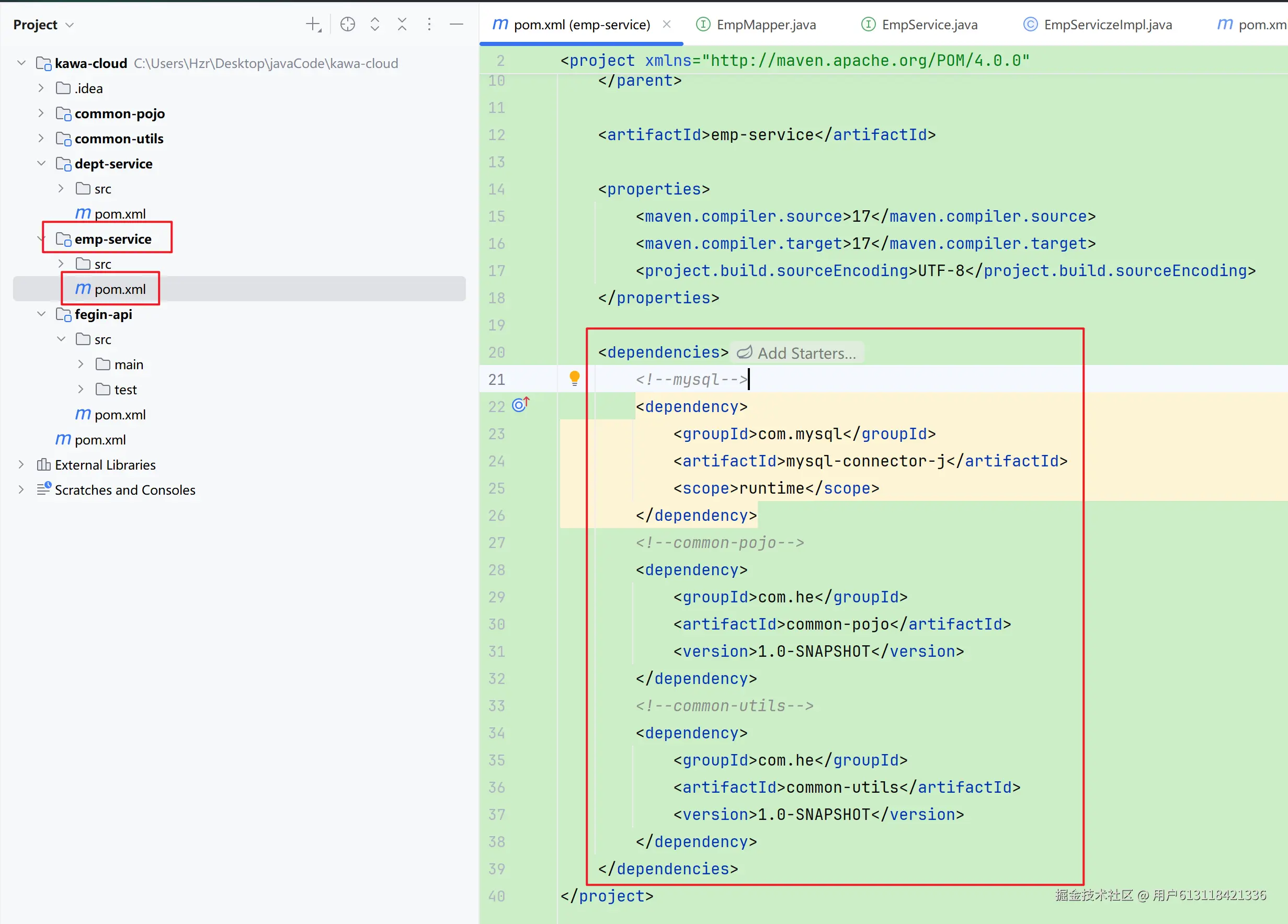
Task: Collapse the dept-service module node
Action: coord(41,164)
